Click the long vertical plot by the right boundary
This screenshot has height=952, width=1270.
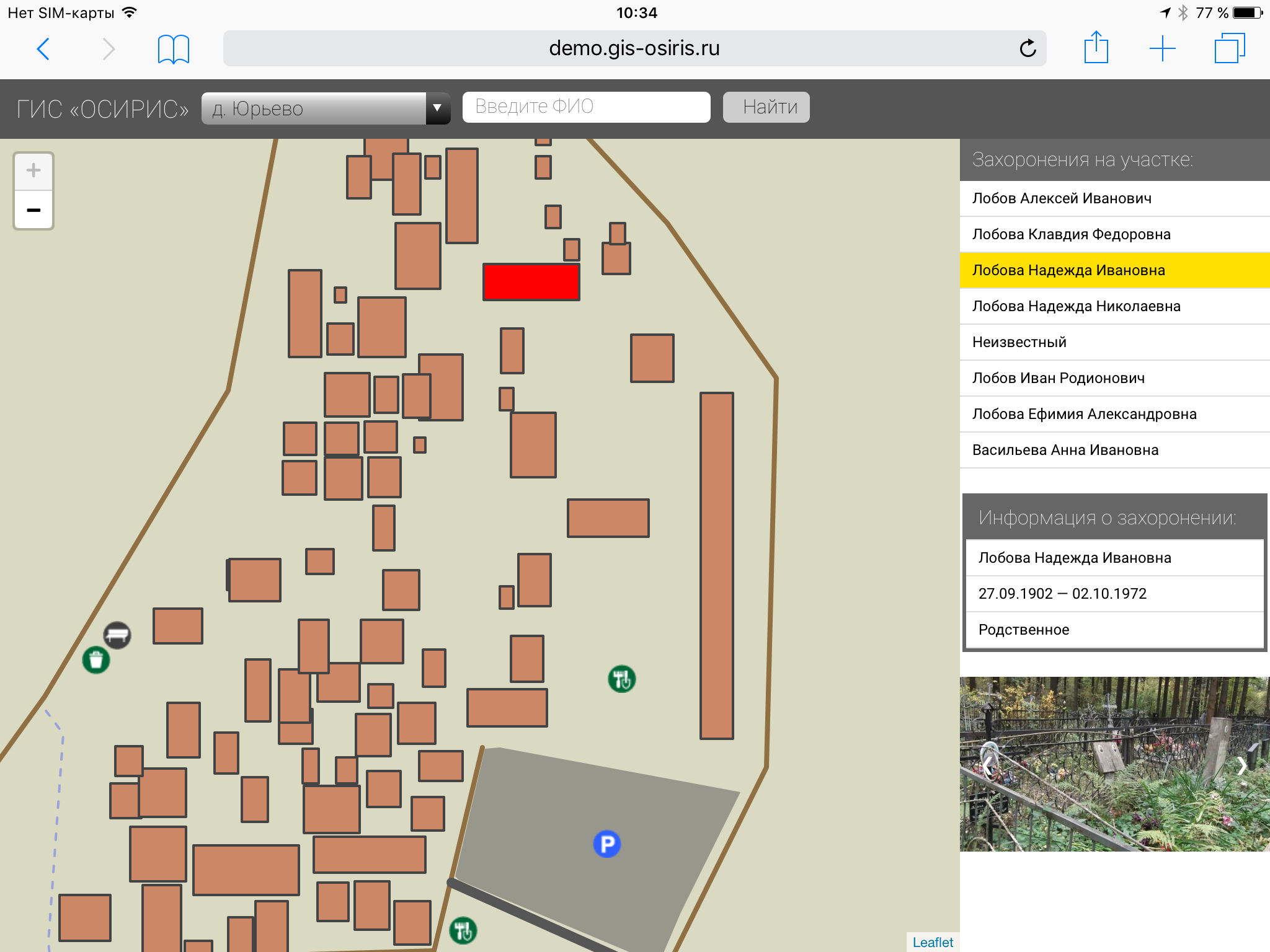tap(717, 565)
